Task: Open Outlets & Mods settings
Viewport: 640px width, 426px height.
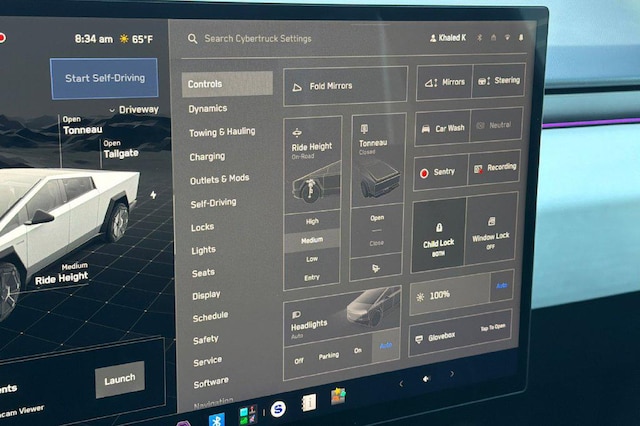Action: pos(220,179)
